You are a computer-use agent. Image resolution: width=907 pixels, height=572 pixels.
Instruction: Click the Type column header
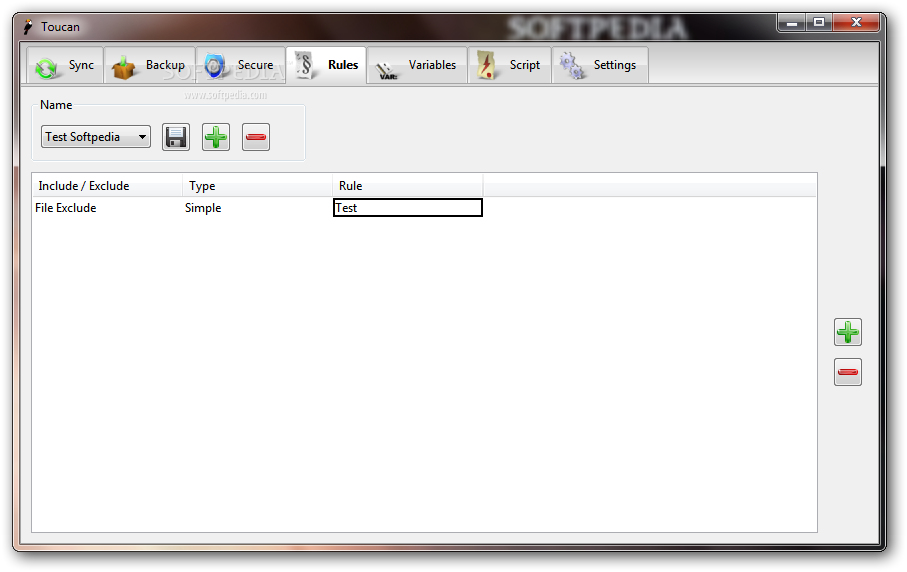[257, 186]
